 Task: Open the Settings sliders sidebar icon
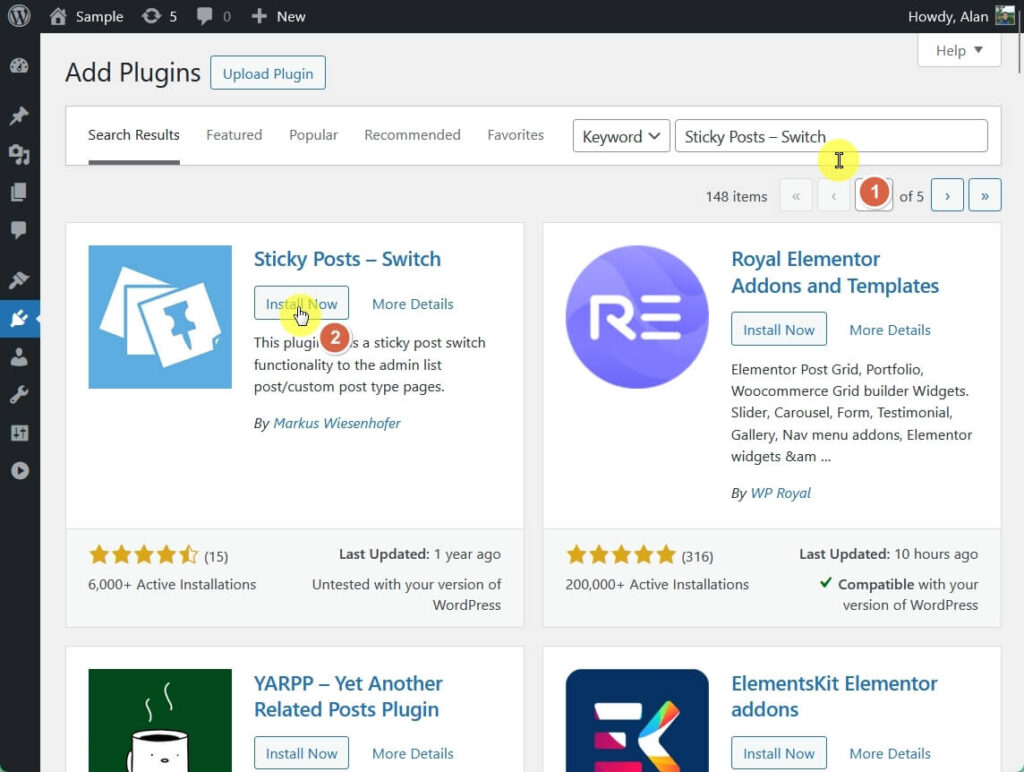(x=20, y=432)
